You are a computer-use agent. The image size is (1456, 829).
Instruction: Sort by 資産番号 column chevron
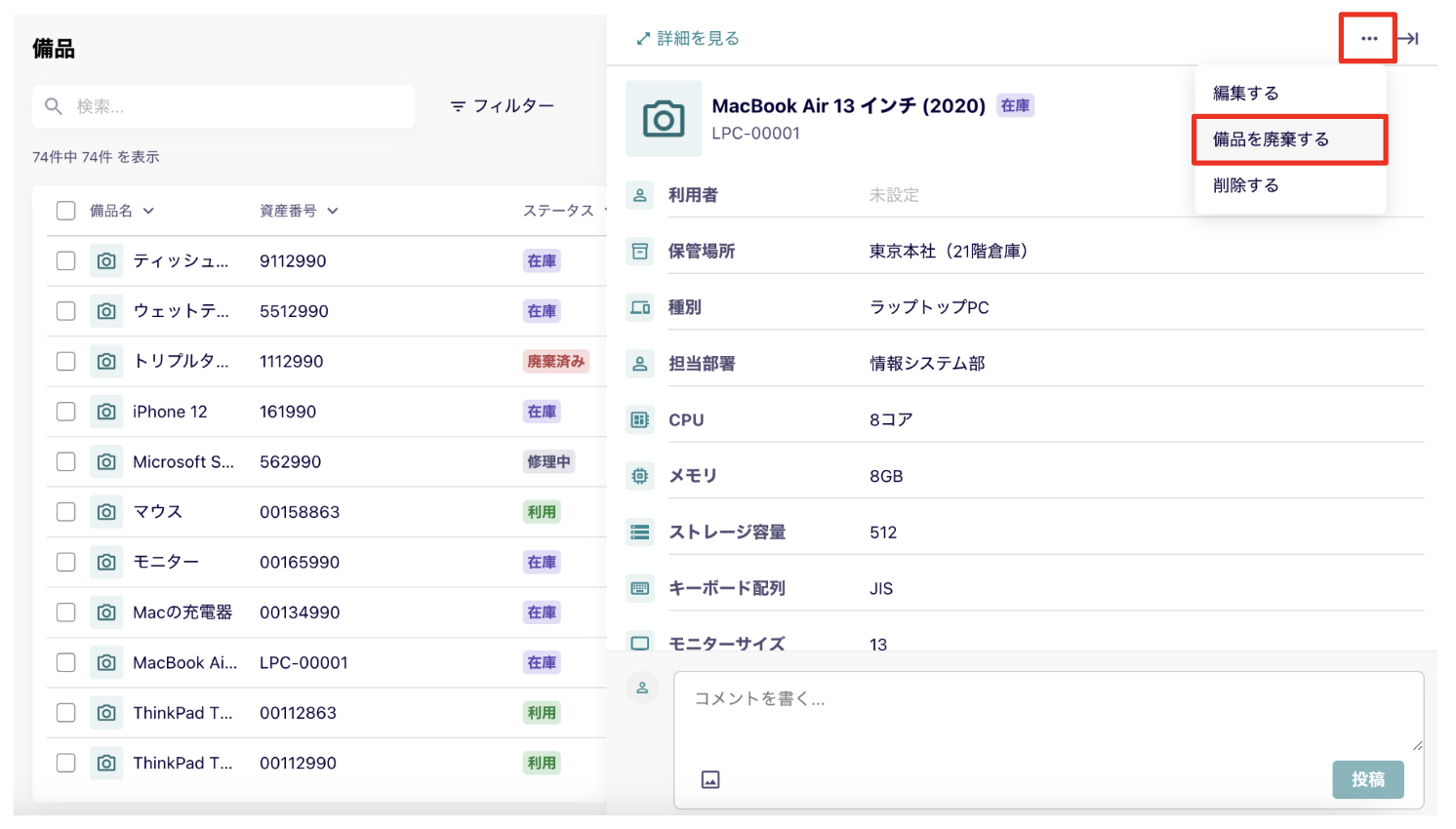(333, 211)
